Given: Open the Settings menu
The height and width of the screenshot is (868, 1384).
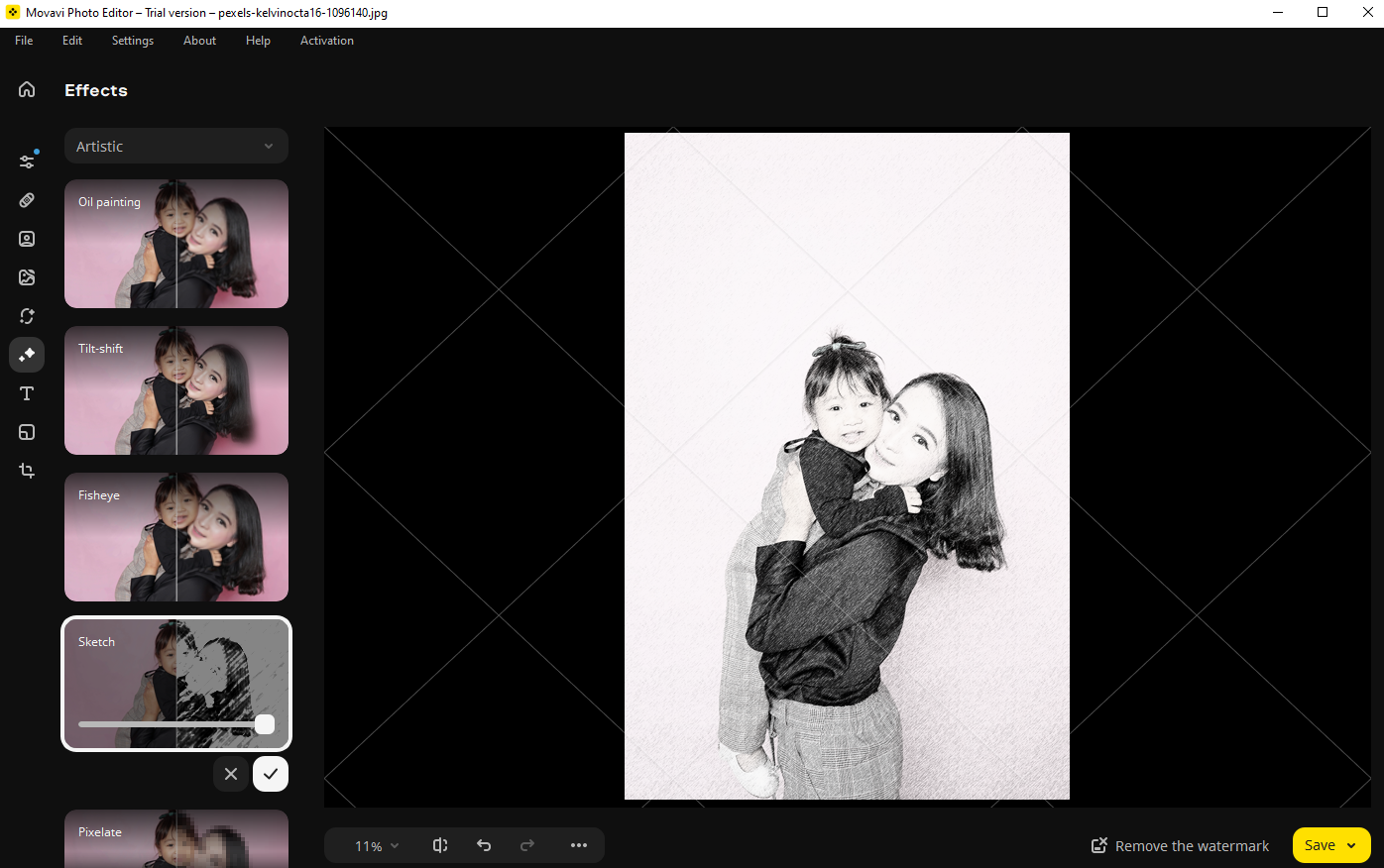Looking at the screenshot, I should (132, 41).
